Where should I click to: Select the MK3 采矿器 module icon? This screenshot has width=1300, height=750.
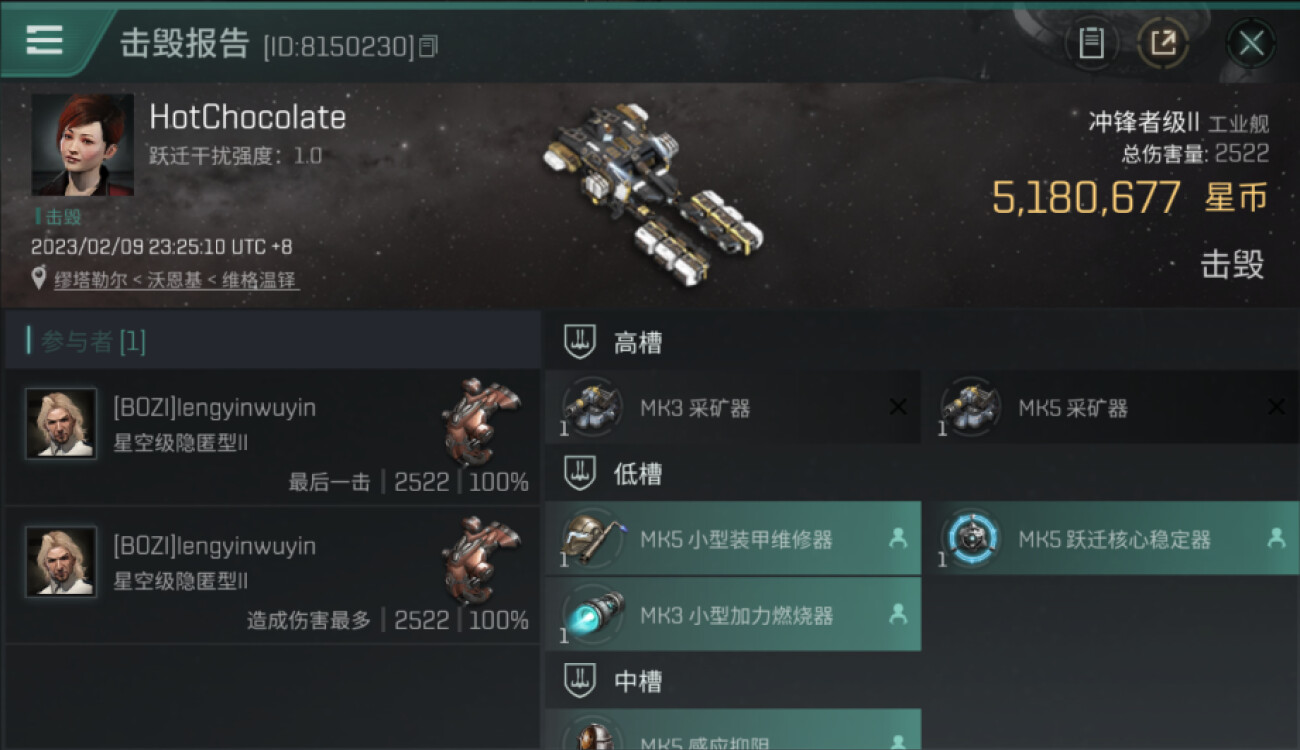[593, 407]
